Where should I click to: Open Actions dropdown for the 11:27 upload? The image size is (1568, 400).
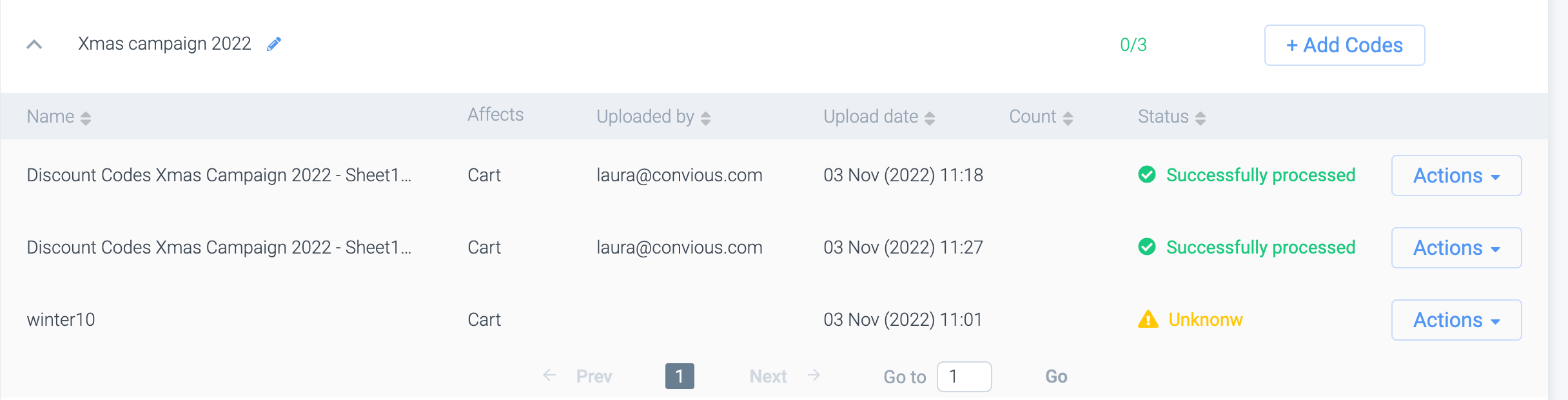(1456, 248)
